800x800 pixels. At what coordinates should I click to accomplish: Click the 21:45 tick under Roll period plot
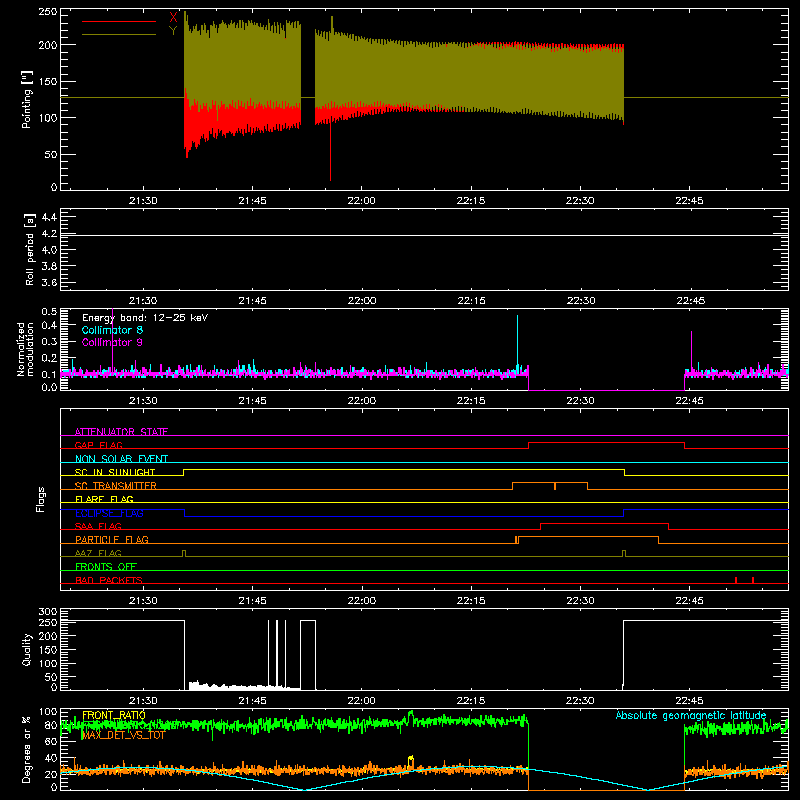tap(252, 301)
